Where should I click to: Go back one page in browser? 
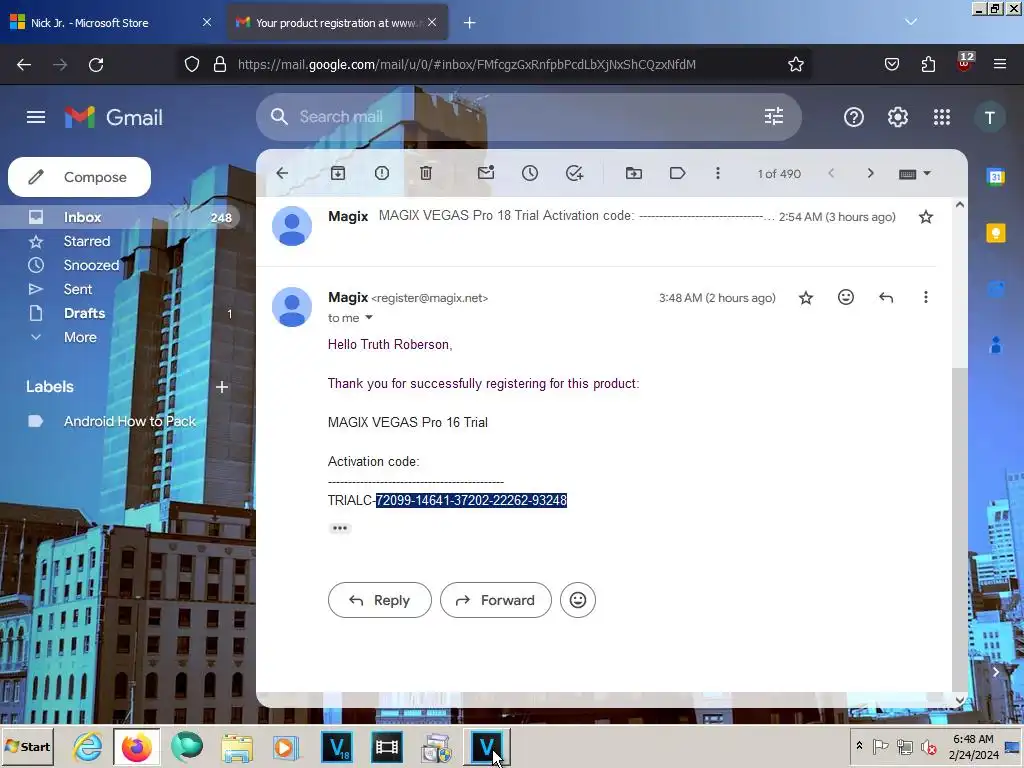24,65
